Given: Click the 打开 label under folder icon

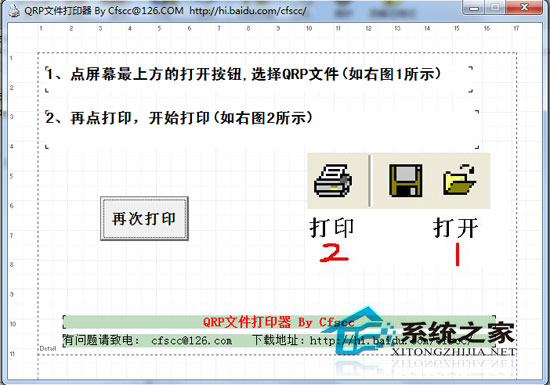Looking at the screenshot, I should tap(455, 228).
